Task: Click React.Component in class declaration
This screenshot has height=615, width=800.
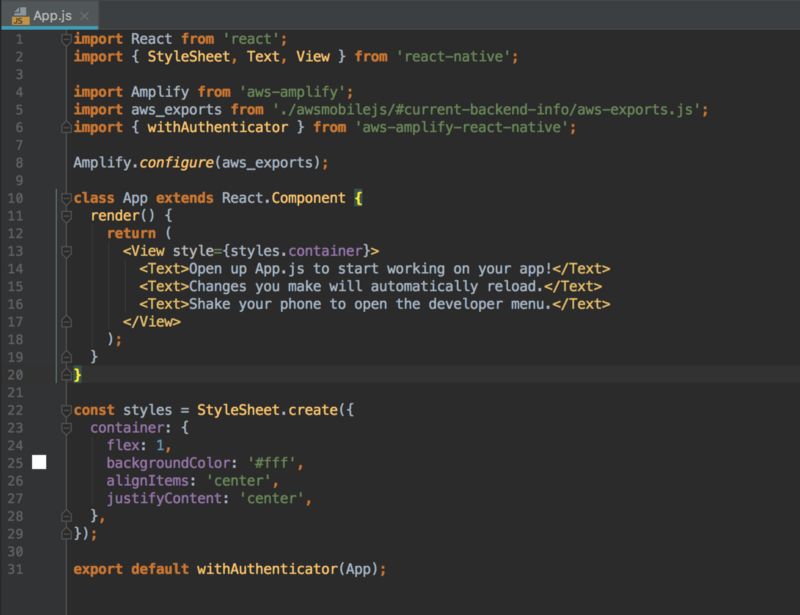Action: click(x=283, y=198)
